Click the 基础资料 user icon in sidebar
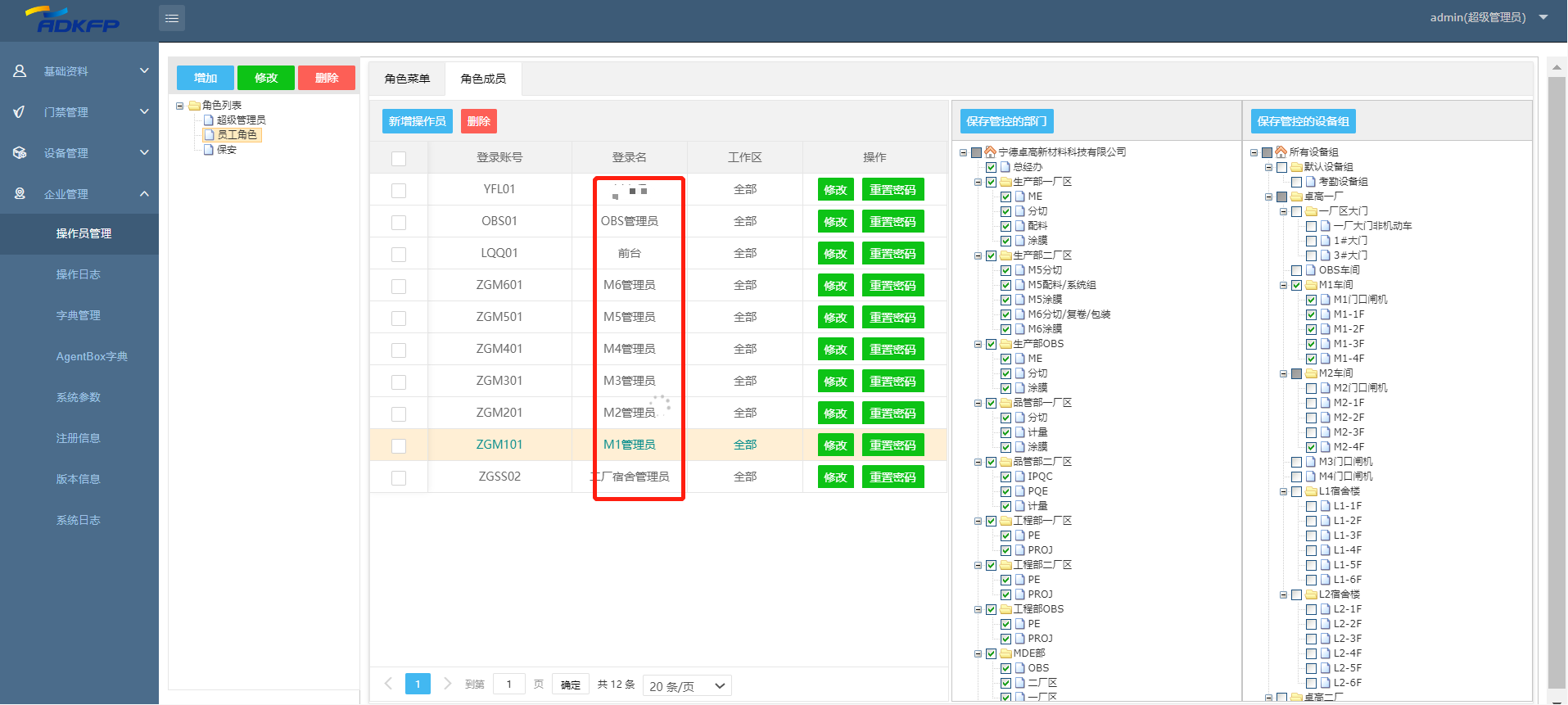Screen dimensions: 1568x705 (20, 71)
